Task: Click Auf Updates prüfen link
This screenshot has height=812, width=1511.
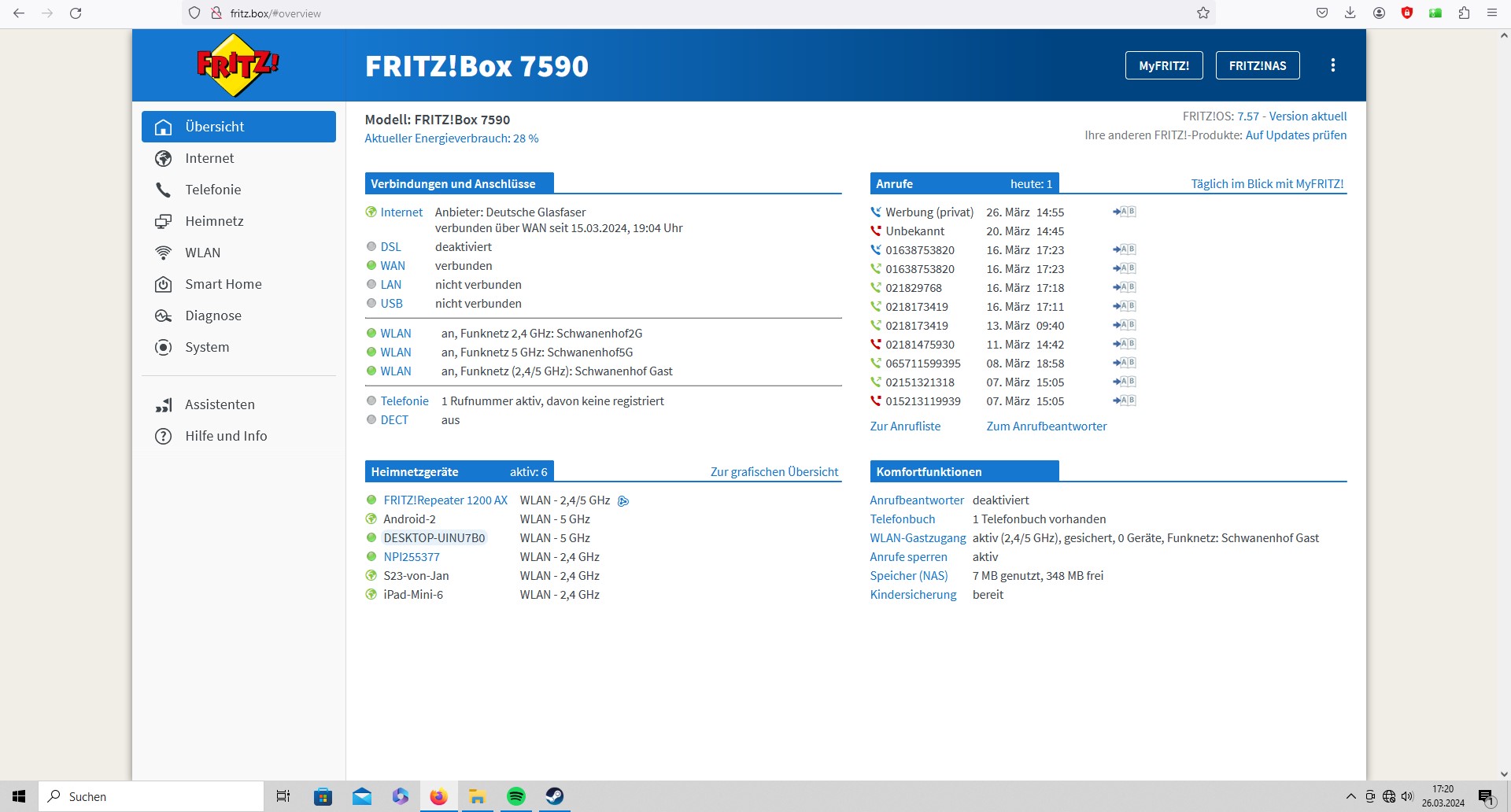Action: [x=1296, y=135]
